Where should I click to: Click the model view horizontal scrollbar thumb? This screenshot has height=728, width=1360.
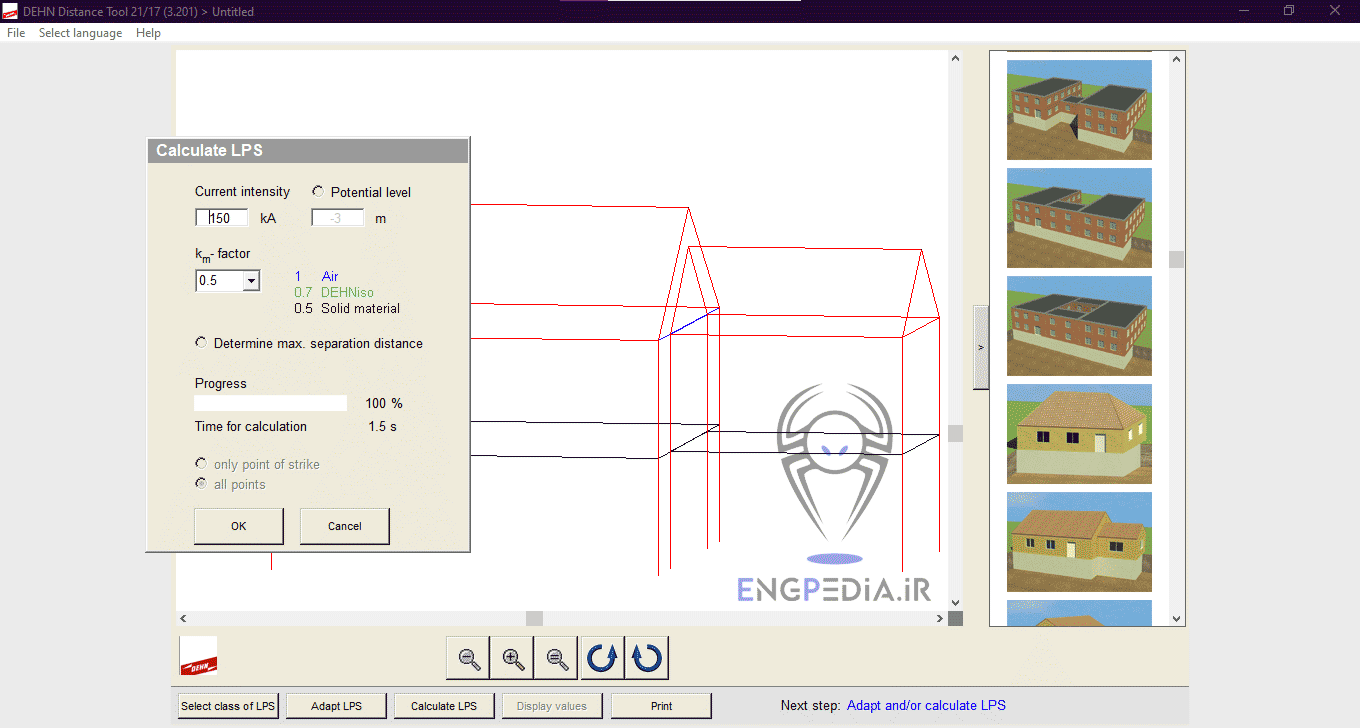point(534,619)
